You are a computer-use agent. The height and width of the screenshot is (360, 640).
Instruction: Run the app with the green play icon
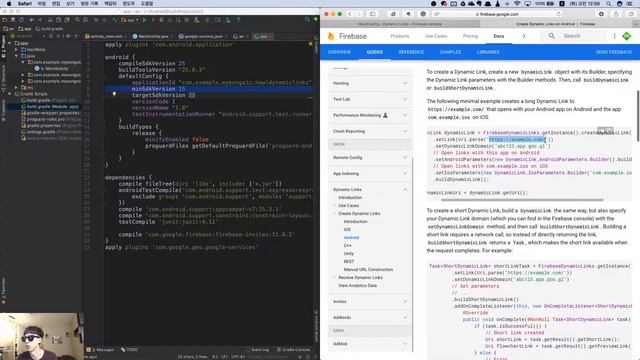click(x=144, y=20)
